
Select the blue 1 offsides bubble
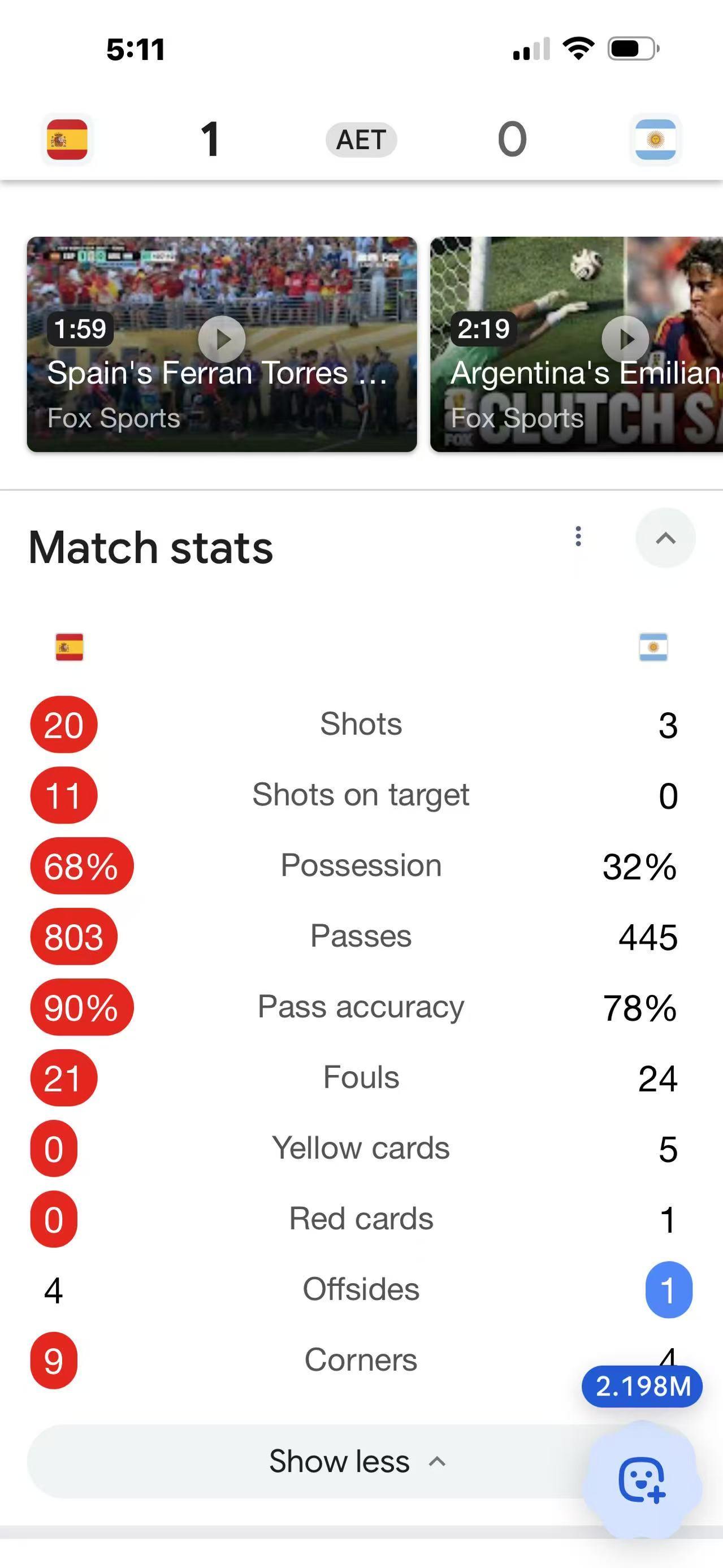[668, 1289]
